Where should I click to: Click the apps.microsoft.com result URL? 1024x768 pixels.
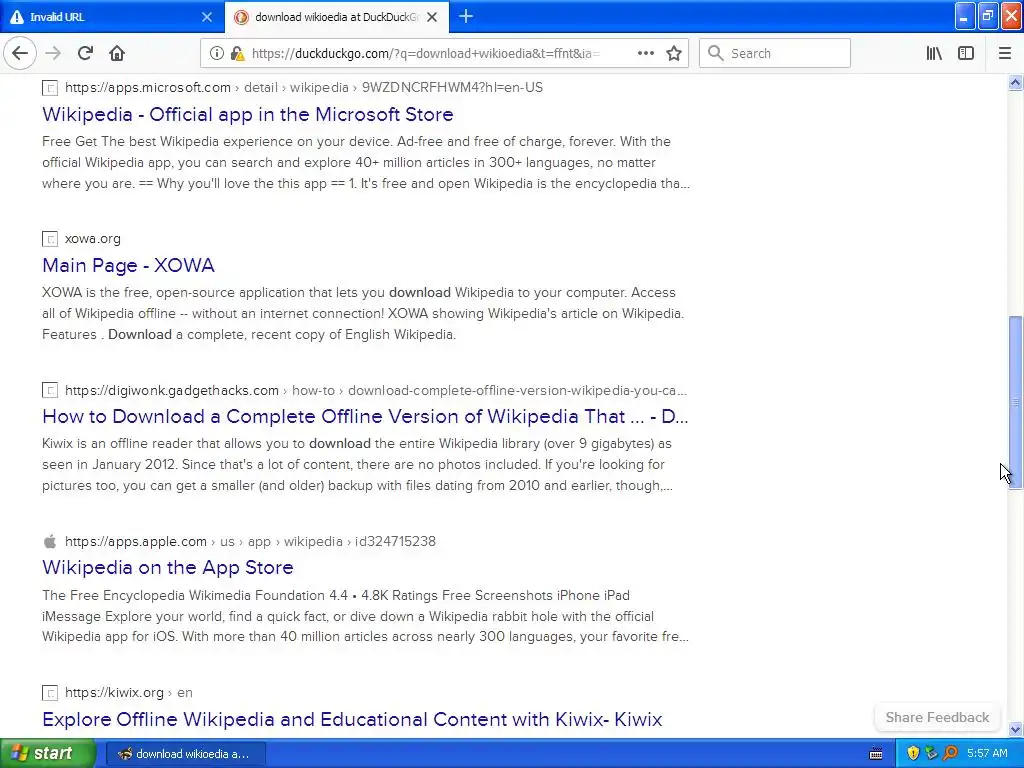(304, 88)
